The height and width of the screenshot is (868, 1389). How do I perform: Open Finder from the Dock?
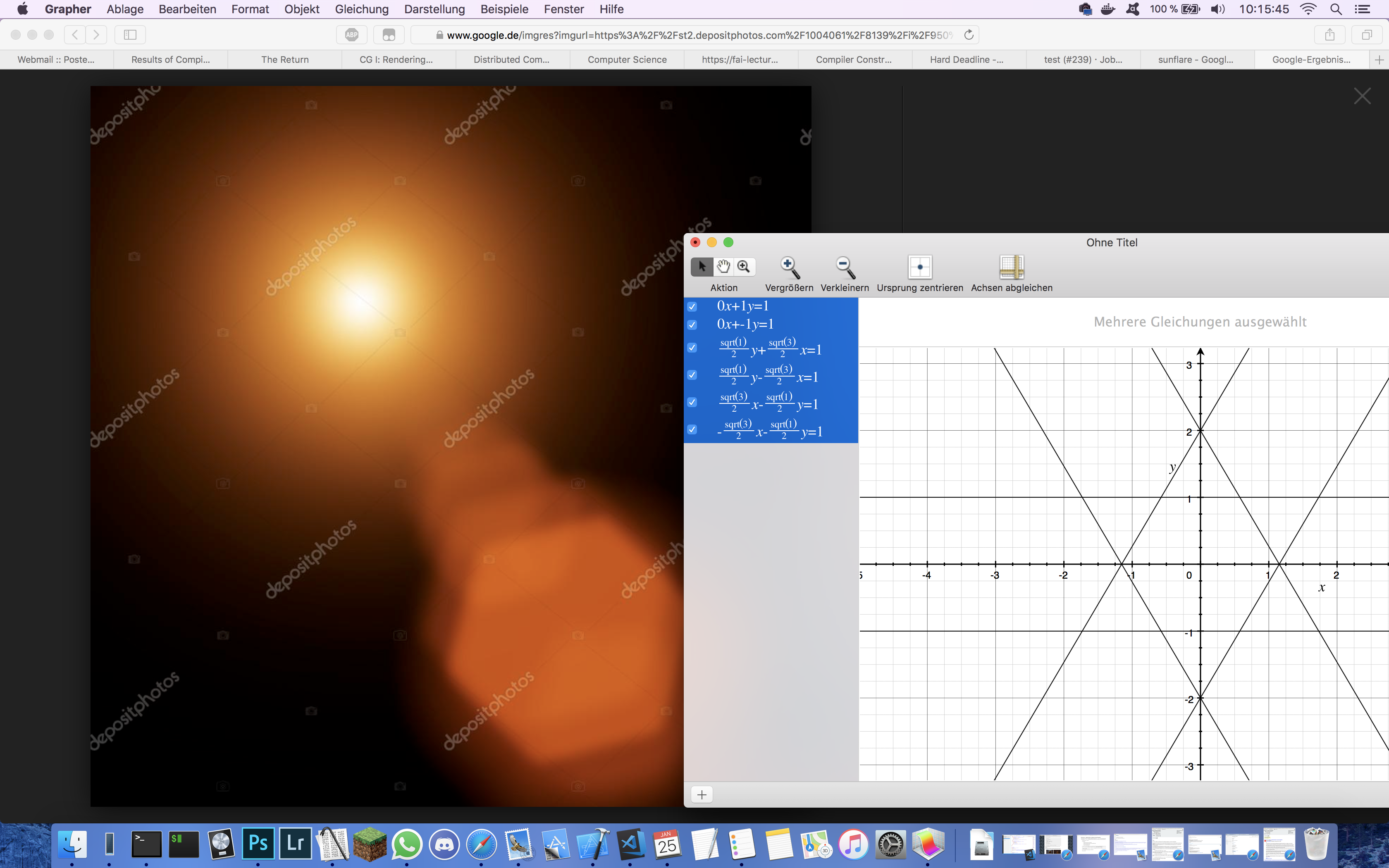click(72, 844)
